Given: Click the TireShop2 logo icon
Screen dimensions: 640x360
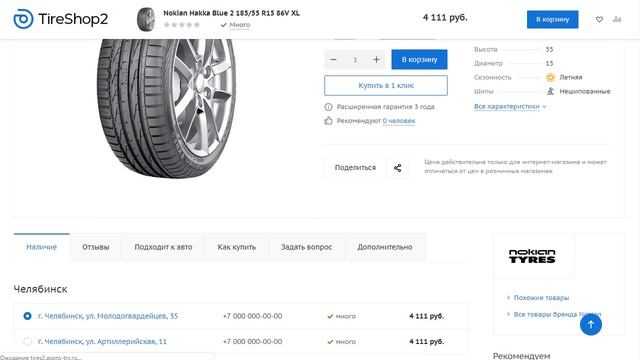Looking at the screenshot, I should point(23,19).
